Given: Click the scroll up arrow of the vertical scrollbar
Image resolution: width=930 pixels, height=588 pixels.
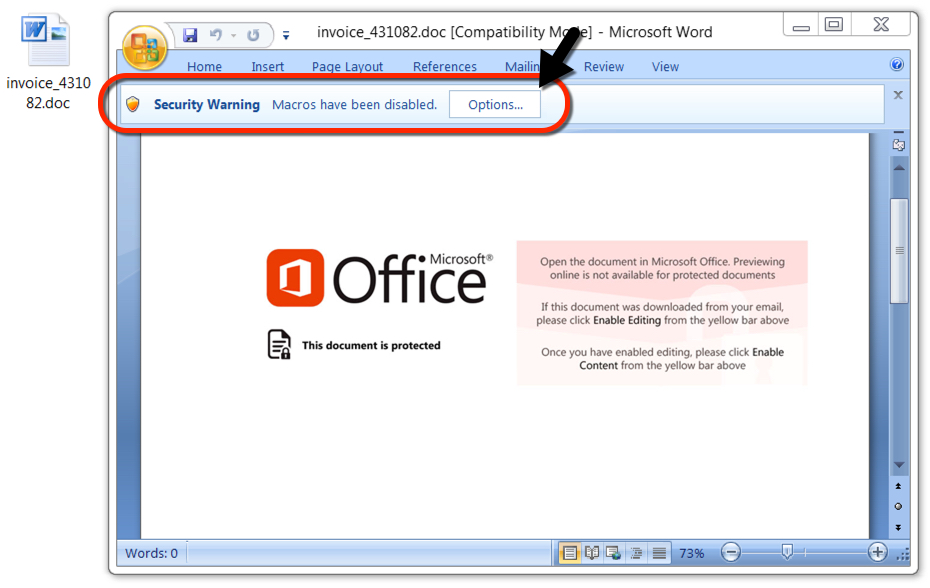Looking at the screenshot, I should pos(899,168).
